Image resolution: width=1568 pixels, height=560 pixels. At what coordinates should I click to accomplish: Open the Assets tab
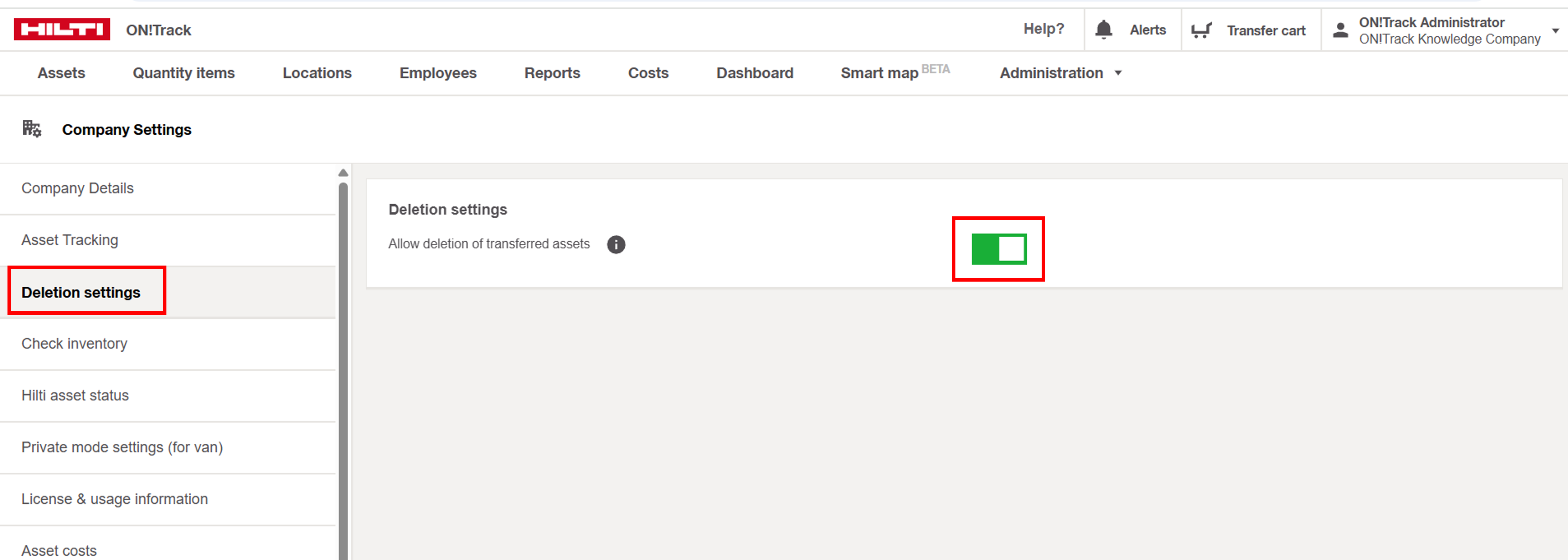point(61,73)
